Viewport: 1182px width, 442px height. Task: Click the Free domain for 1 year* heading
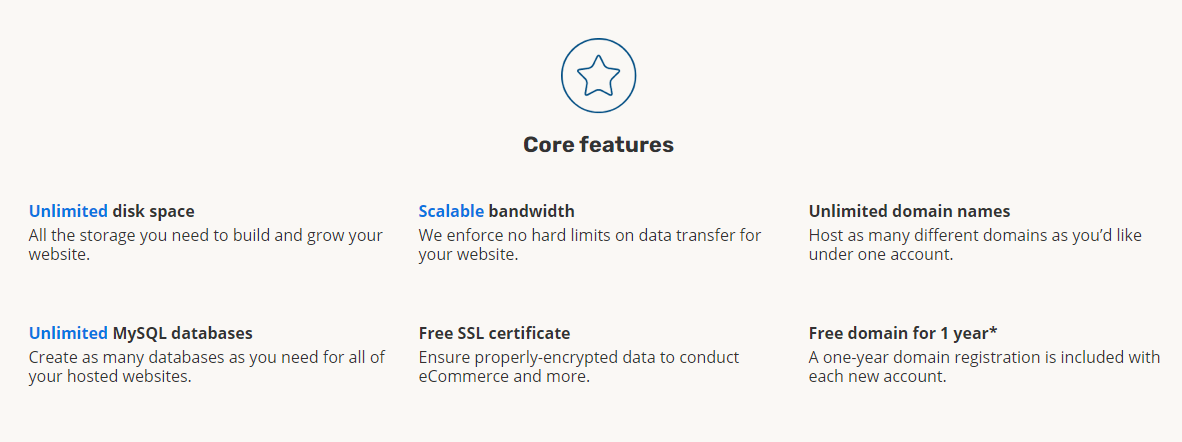[904, 333]
